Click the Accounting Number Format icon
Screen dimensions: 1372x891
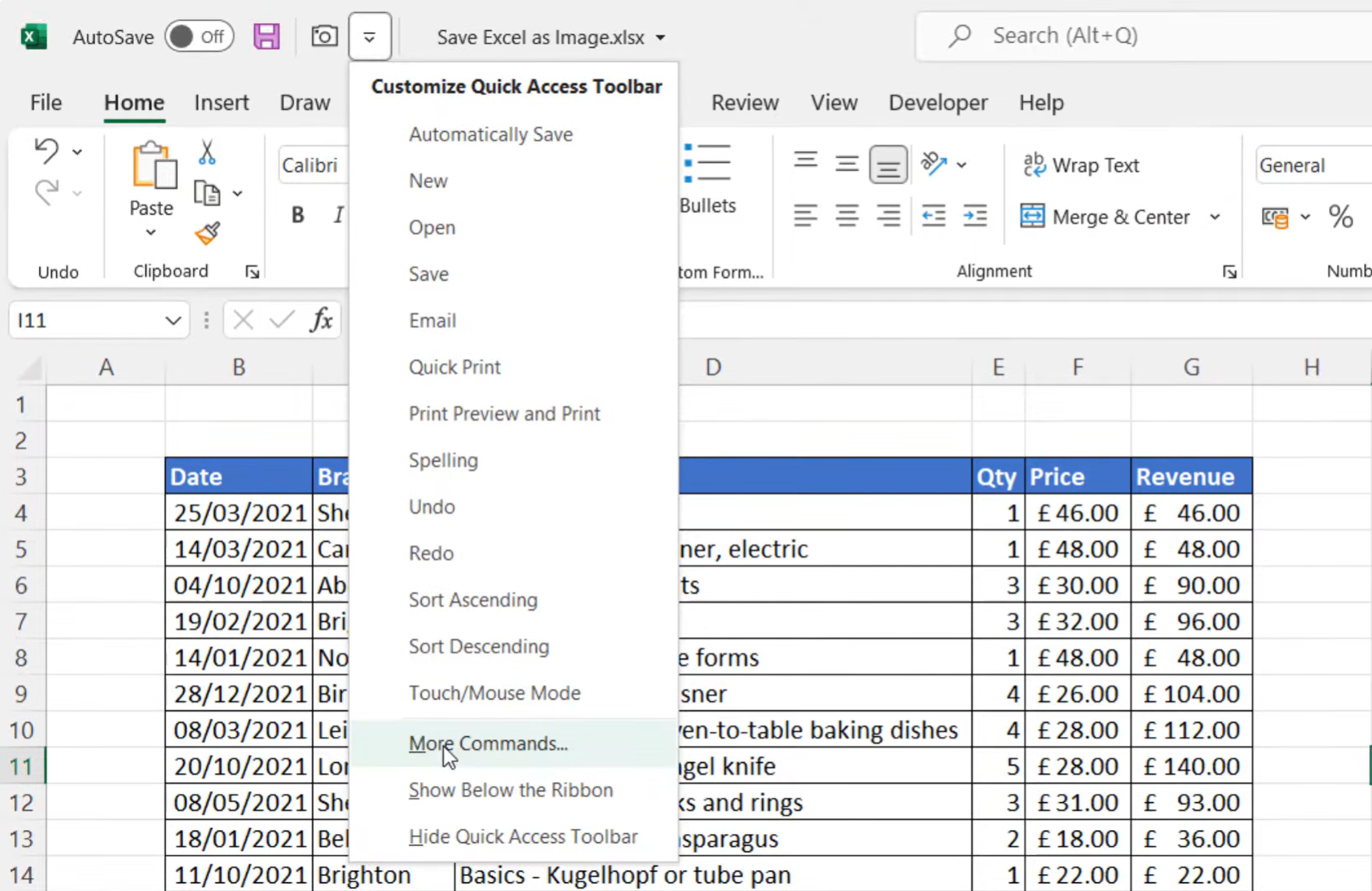(1275, 217)
